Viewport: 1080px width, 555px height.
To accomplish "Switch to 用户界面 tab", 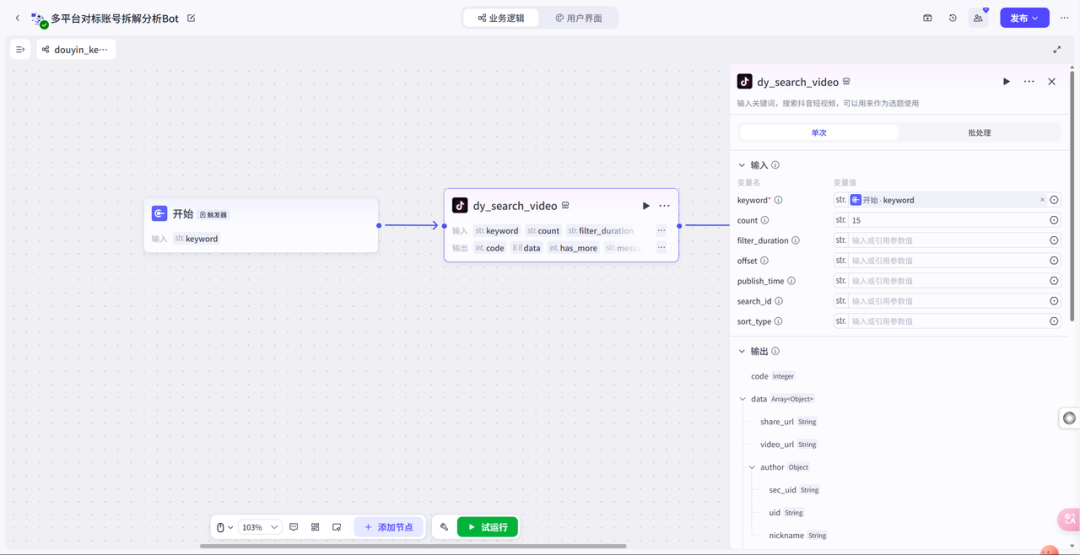I will 579,18.
